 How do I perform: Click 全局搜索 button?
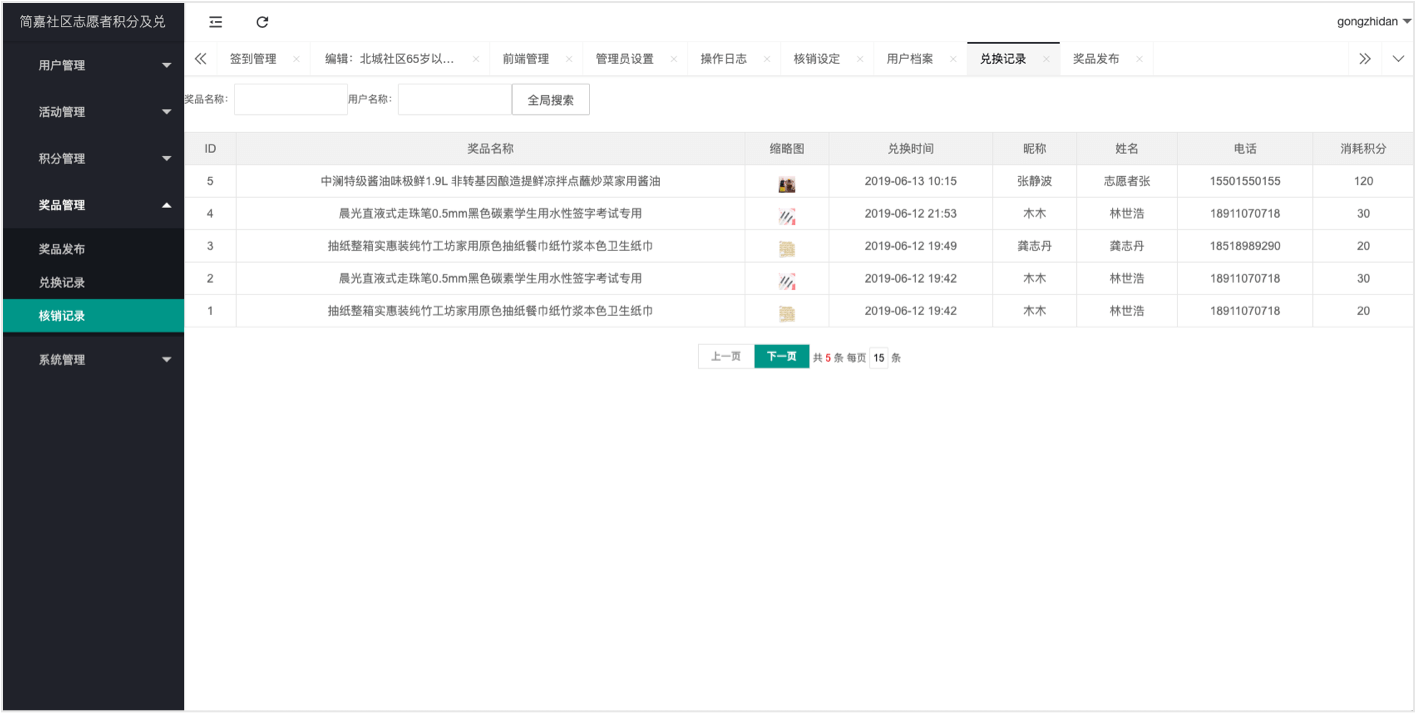550,100
